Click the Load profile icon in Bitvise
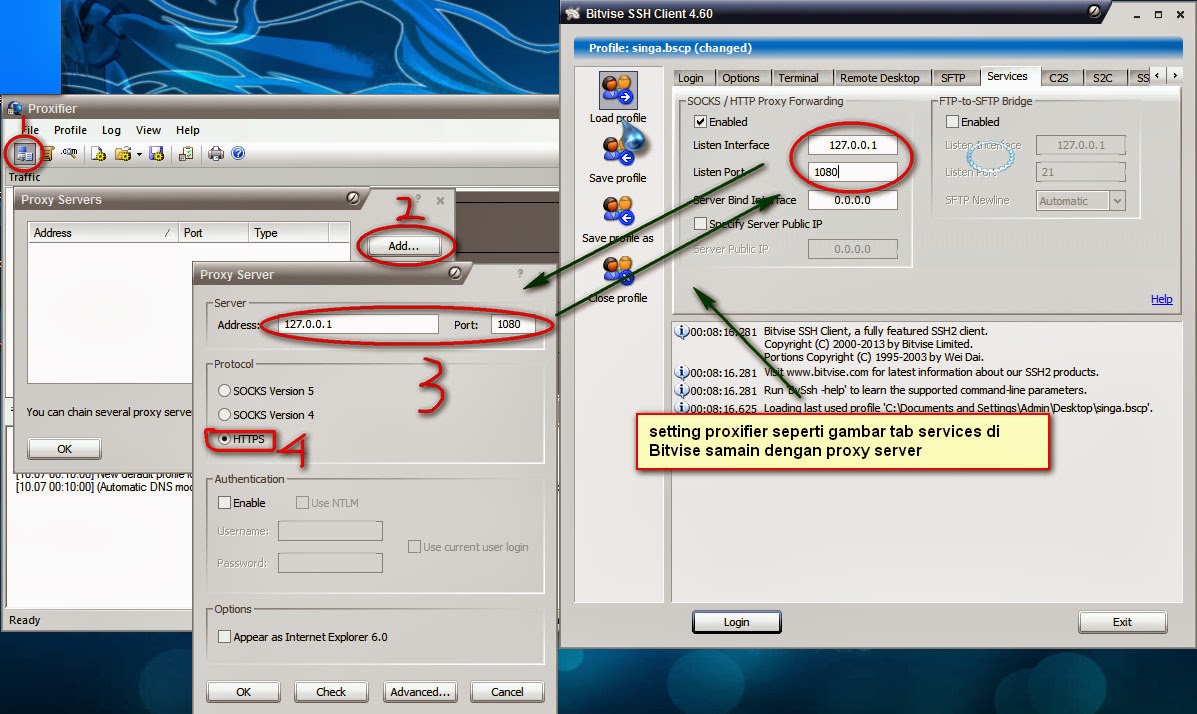This screenshot has width=1197, height=714. coord(618,91)
